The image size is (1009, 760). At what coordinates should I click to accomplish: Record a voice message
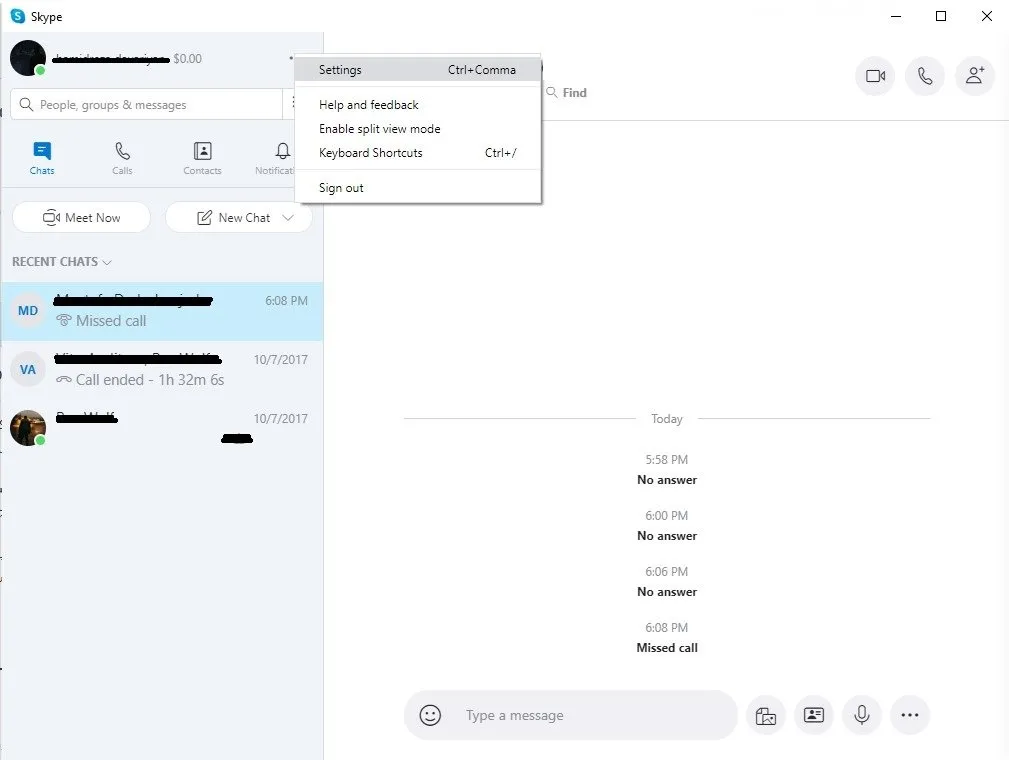[x=862, y=715]
